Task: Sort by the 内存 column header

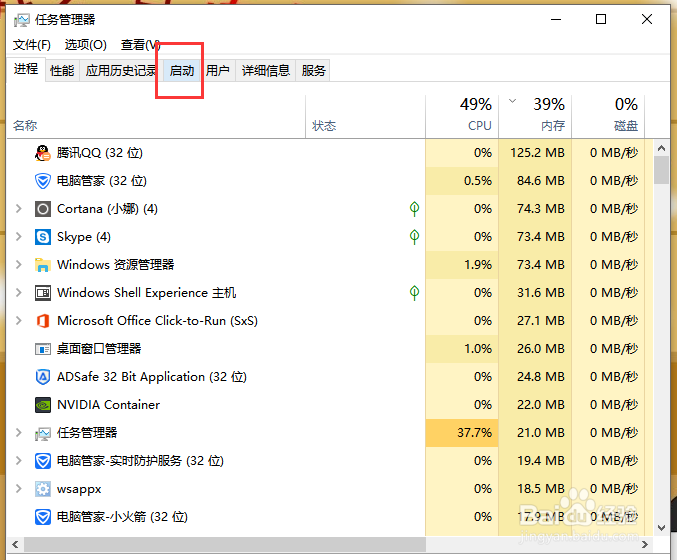Action: click(536, 115)
